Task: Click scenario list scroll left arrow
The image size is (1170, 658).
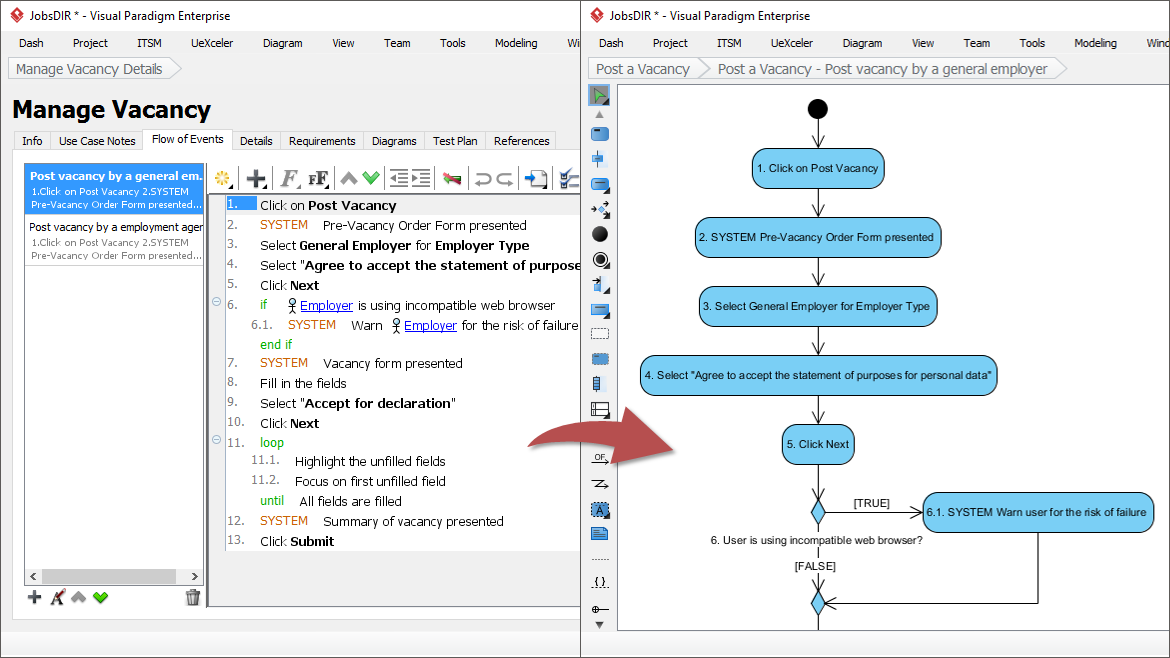Action: (x=33, y=576)
